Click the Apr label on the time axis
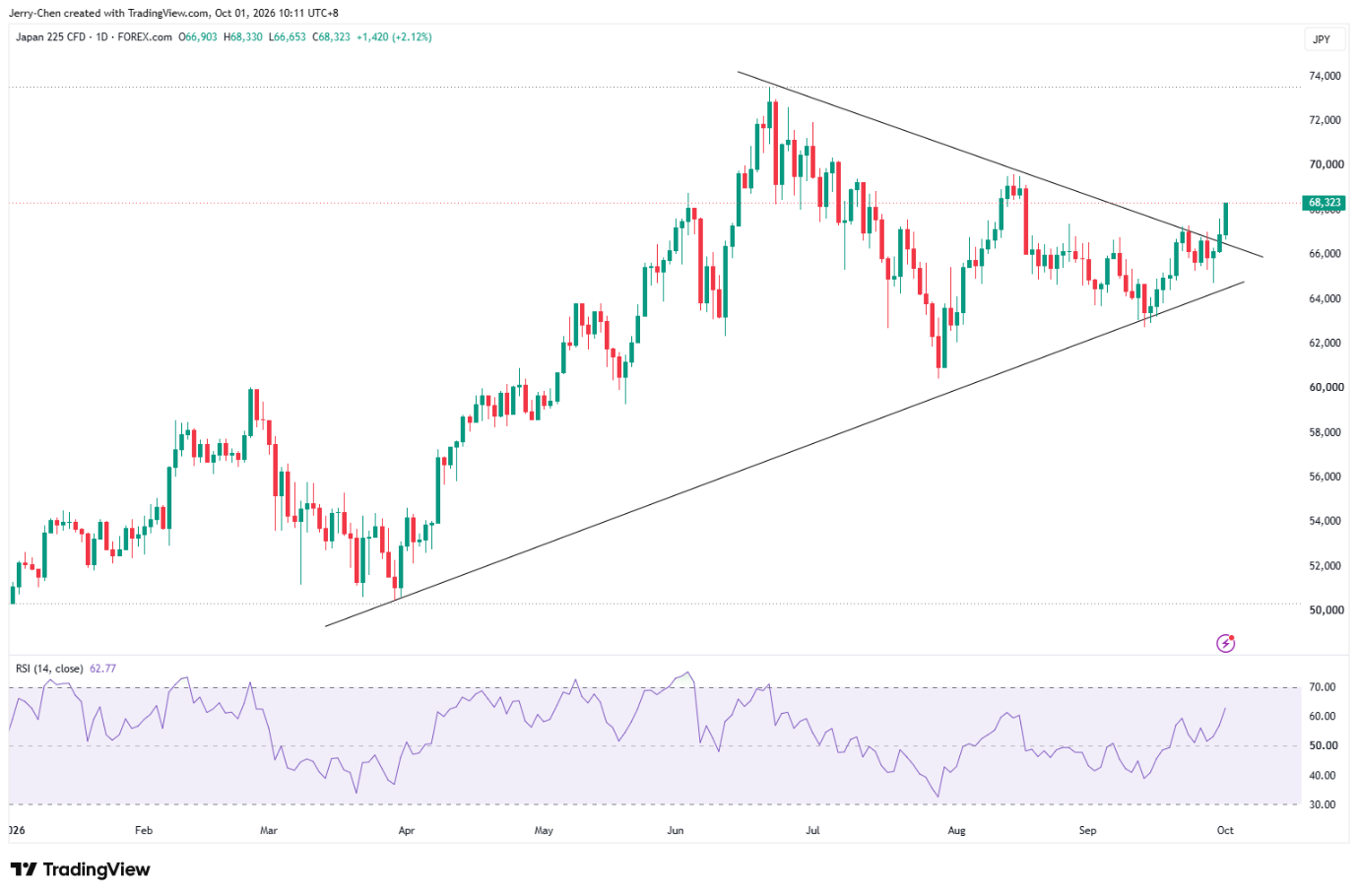 (x=407, y=830)
